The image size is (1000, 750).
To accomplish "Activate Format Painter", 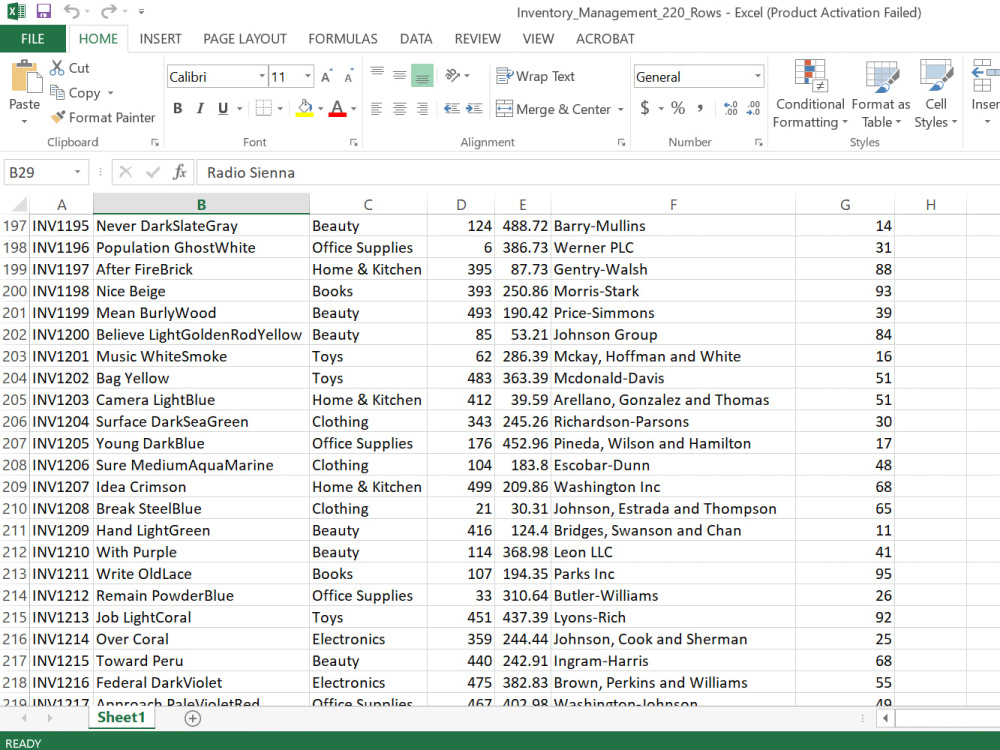I will coord(103,117).
